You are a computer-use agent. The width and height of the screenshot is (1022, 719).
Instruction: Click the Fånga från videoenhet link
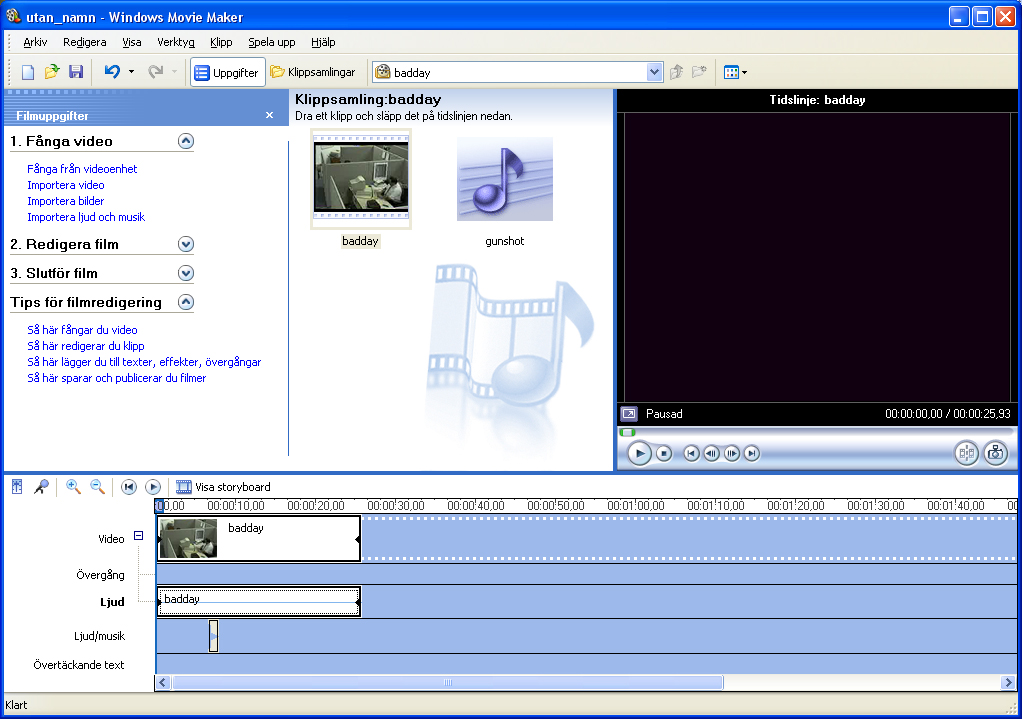[82, 169]
